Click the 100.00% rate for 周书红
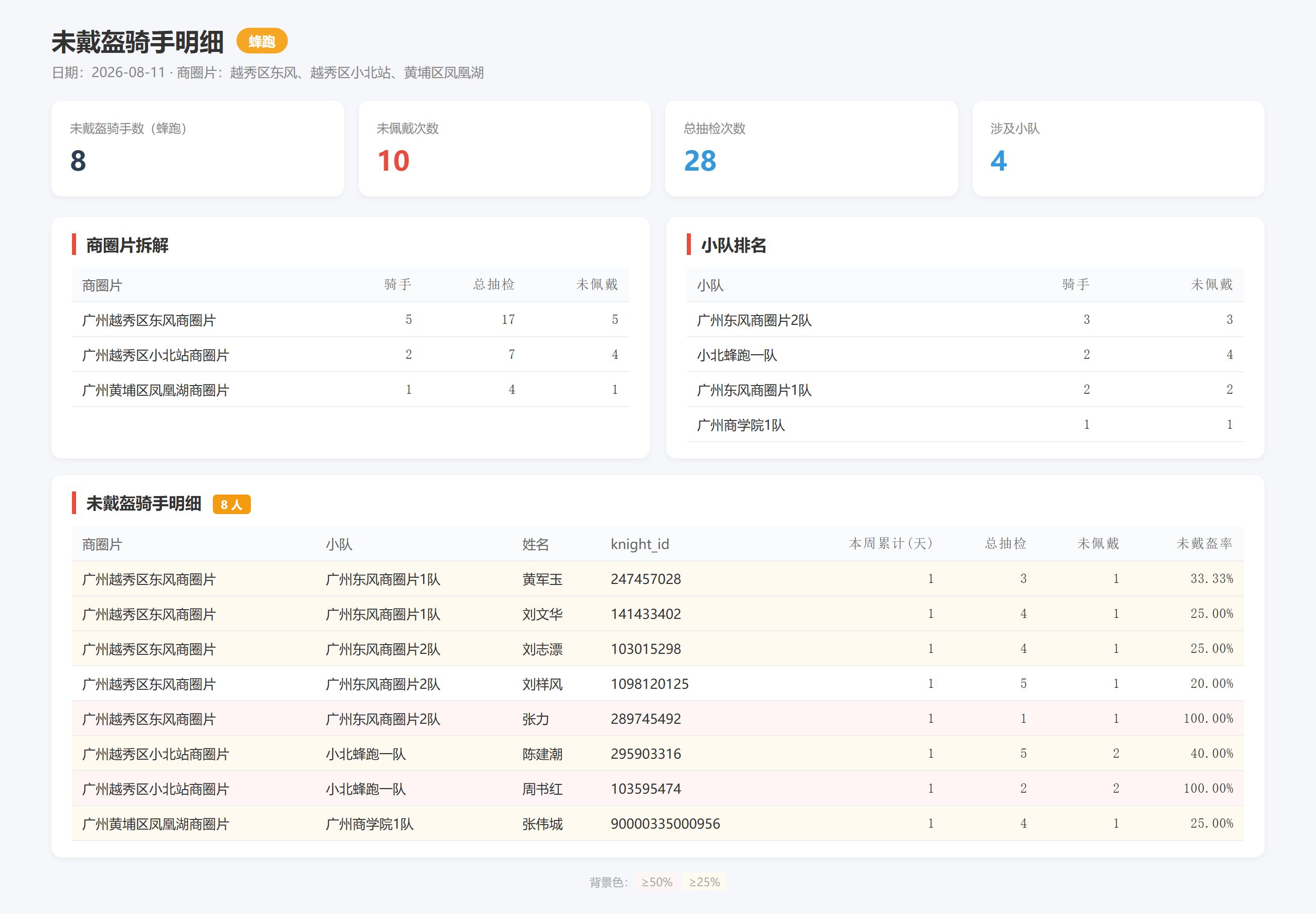The image size is (1316, 914). click(1209, 788)
